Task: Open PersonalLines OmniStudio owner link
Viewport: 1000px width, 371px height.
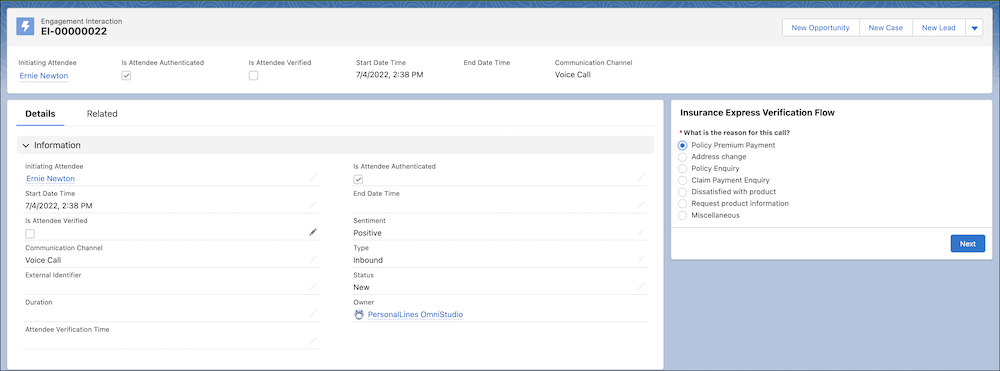Action: 415,315
